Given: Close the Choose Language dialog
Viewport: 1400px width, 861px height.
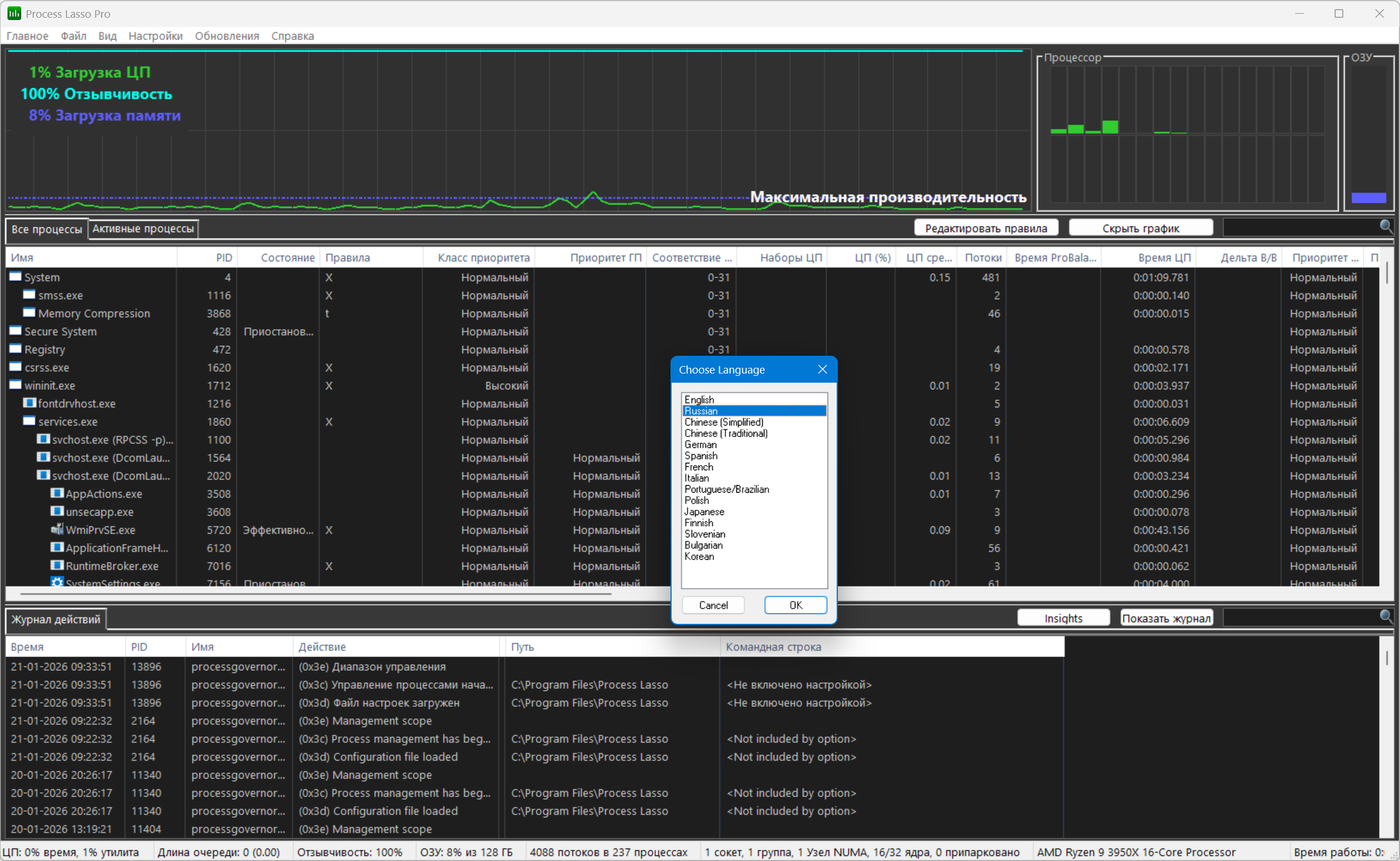Looking at the screenshot, I should (x=822, y=369).
